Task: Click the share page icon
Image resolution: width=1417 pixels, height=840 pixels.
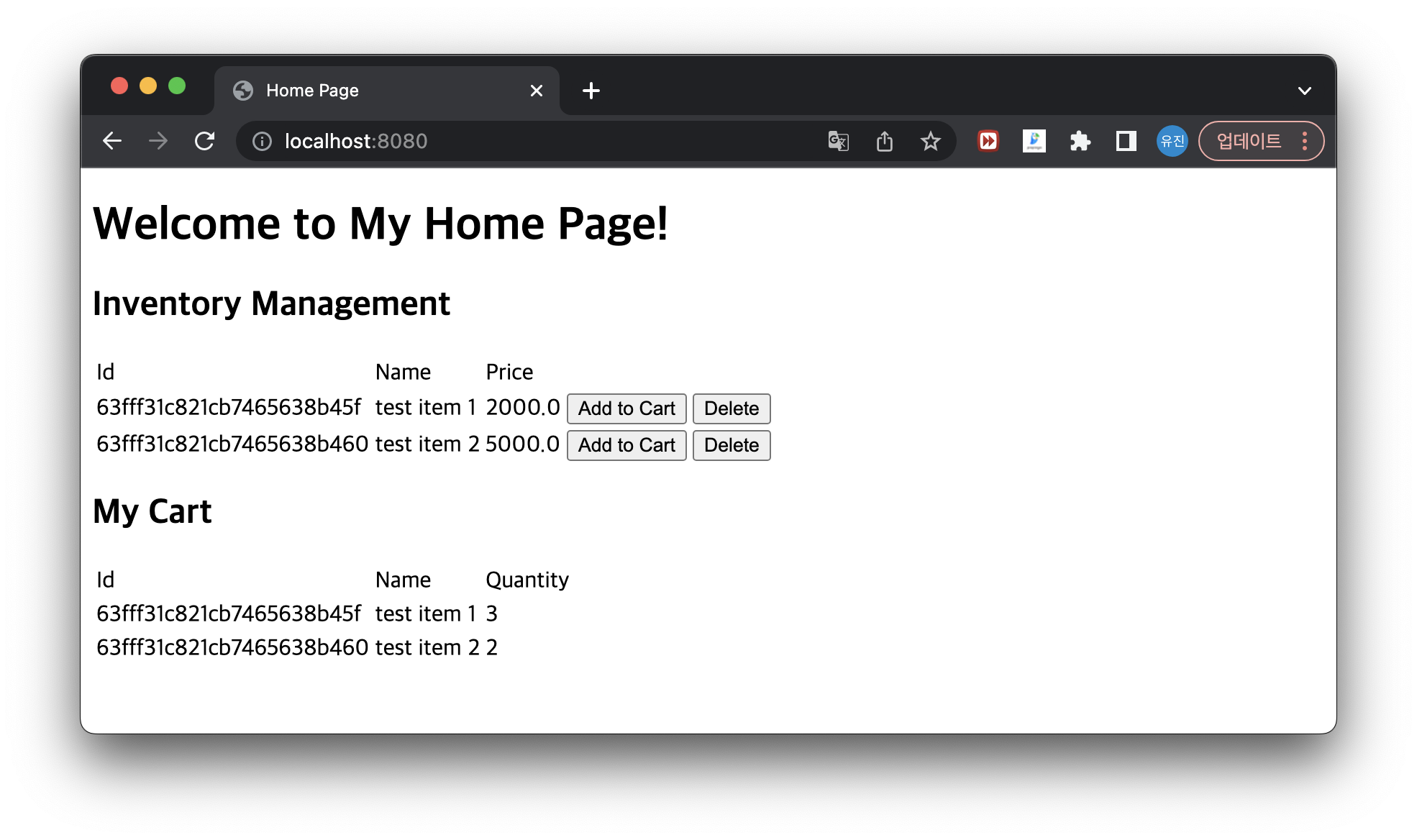Action: point(885,141)
